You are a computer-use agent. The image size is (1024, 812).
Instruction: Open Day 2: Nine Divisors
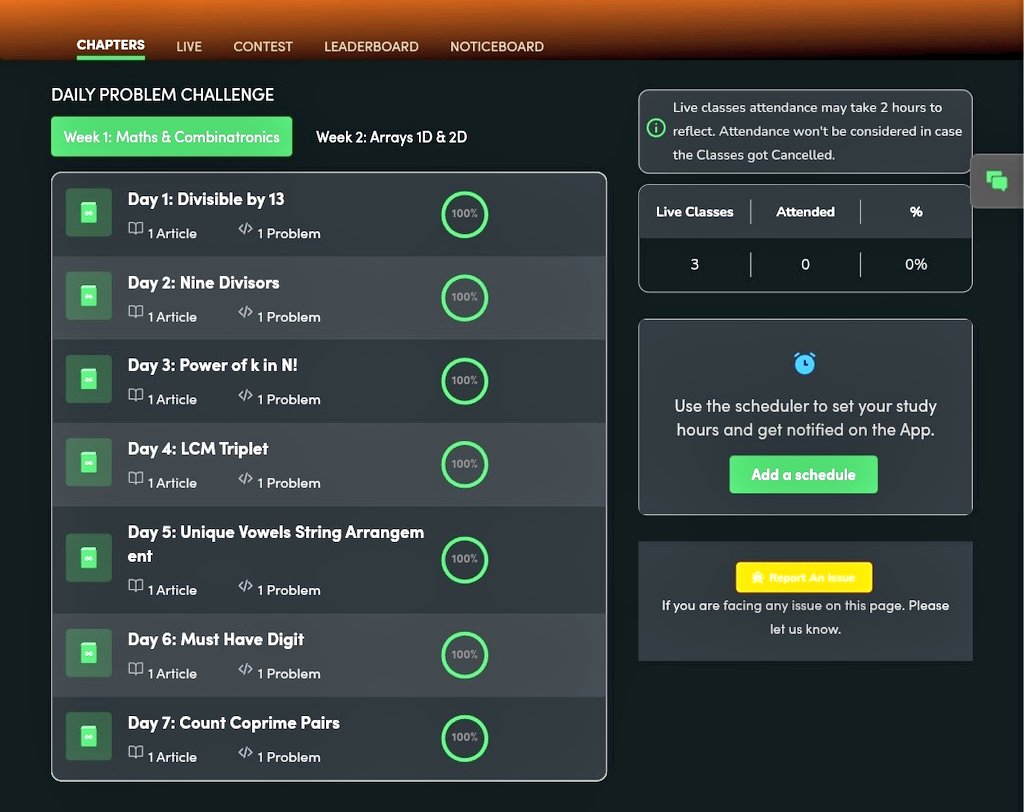click(x=203, y=283)
